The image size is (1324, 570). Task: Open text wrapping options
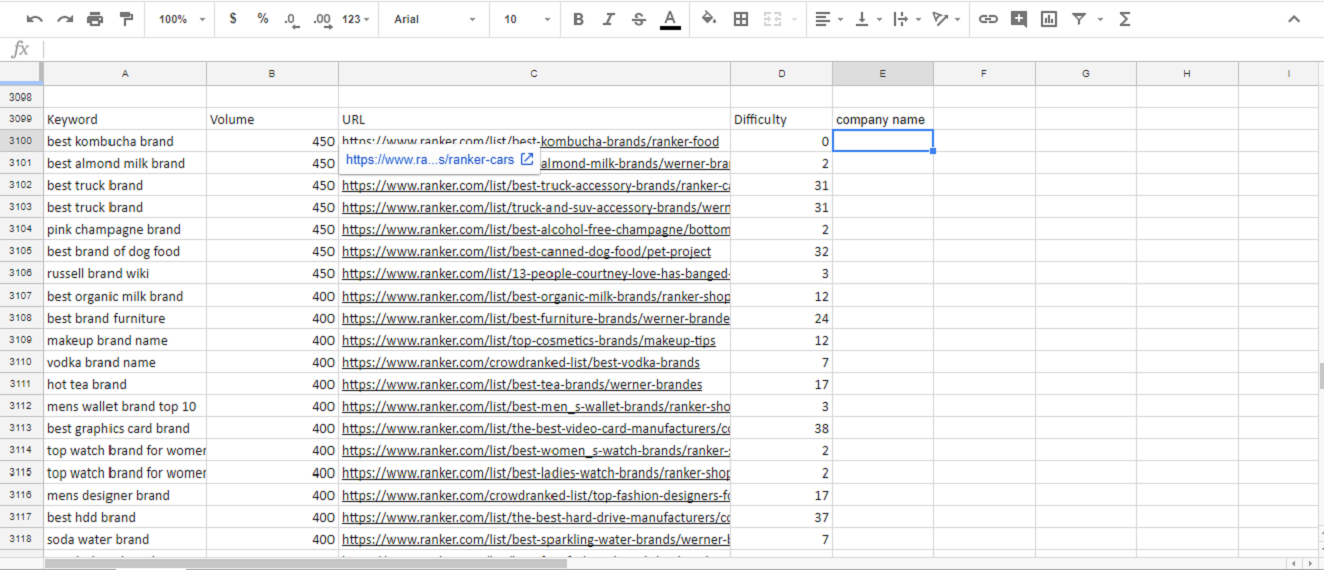907,19
